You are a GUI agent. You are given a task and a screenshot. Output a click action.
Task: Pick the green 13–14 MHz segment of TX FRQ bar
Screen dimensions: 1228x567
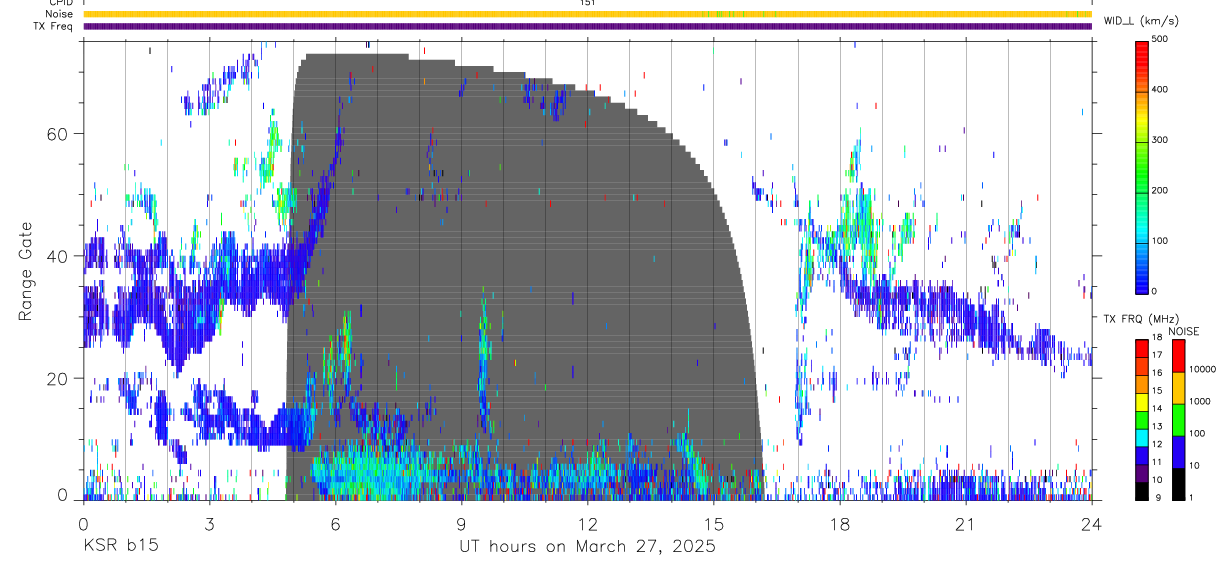1142,419
